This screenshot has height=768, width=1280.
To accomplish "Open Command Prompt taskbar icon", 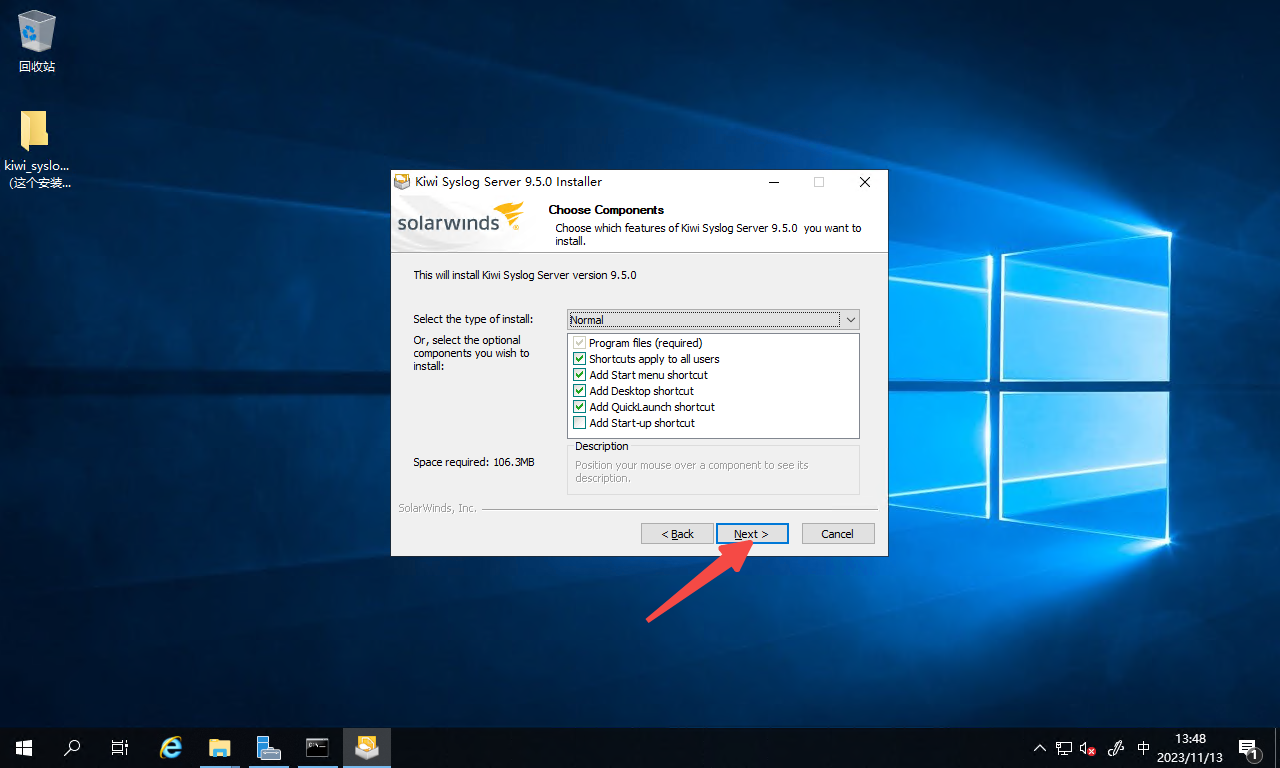I will pyautogui.click(x=317, y=747).
